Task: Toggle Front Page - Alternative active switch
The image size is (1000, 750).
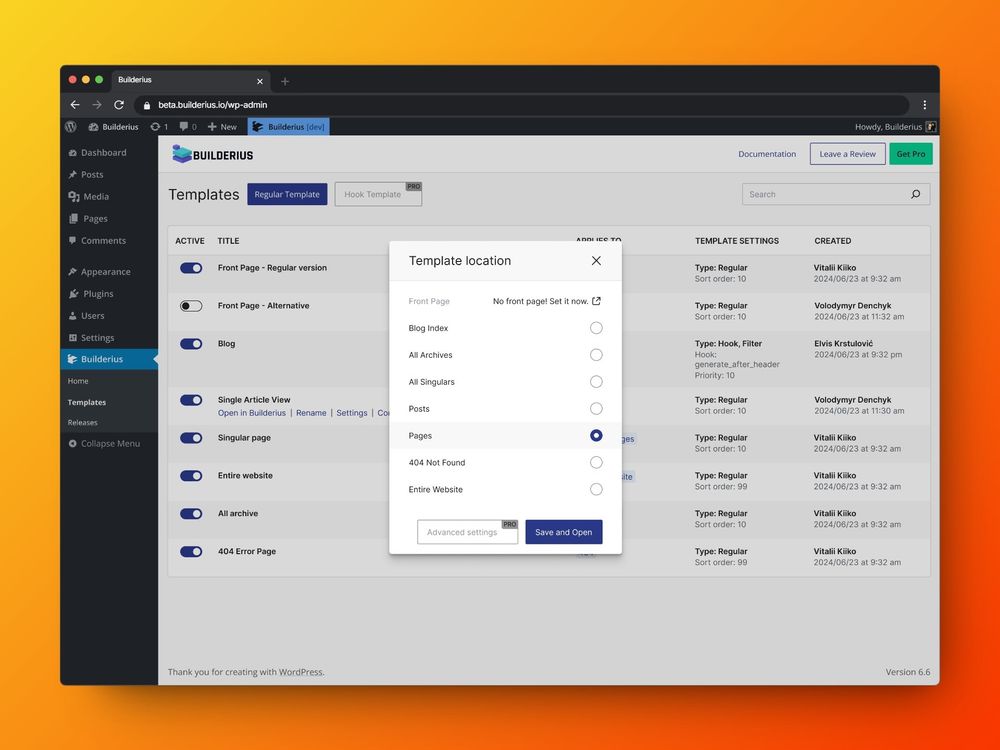Action: click(191, 306)
